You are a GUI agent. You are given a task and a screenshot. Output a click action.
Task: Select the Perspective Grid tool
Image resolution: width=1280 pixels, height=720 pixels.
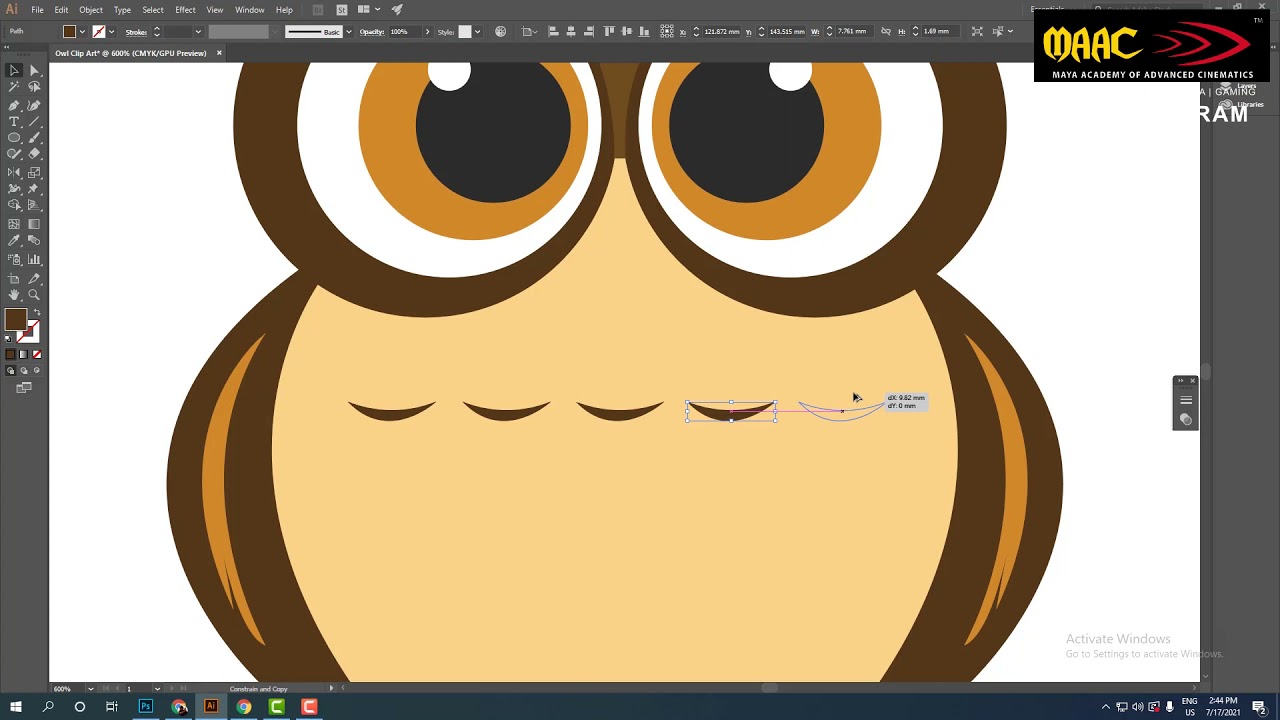coord(34,205)
